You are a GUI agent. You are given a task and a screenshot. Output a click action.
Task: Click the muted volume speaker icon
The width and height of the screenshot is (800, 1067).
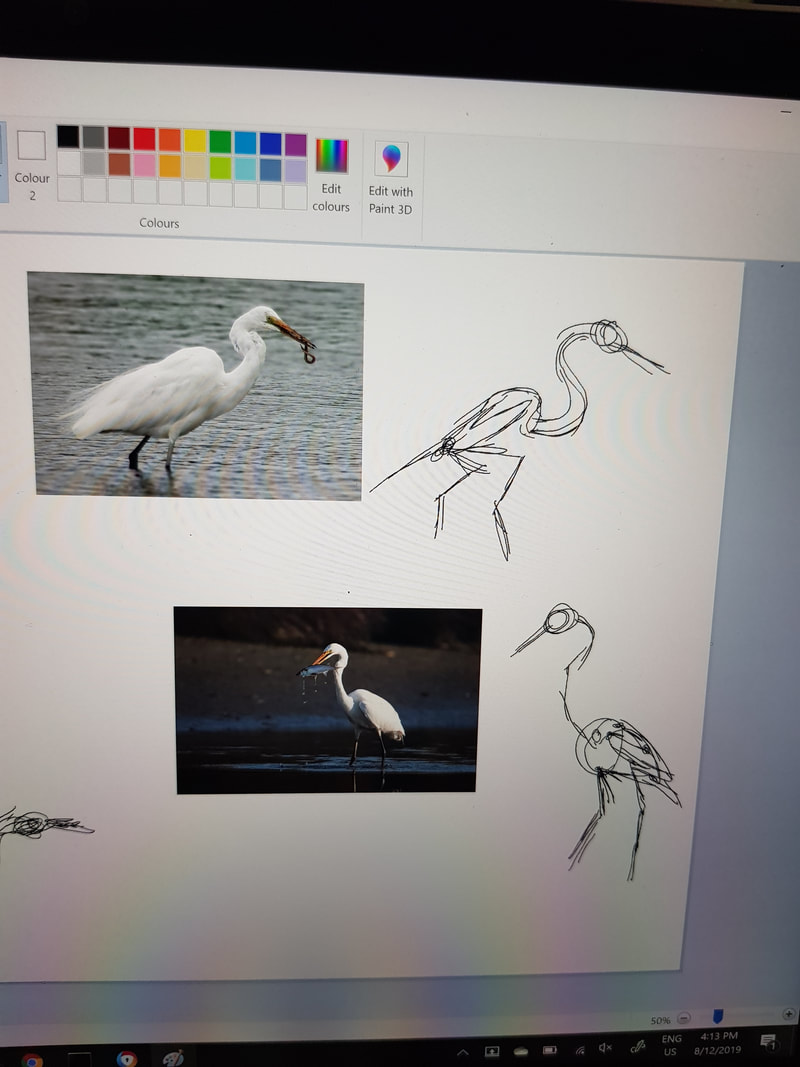click(x=605, y=1048)
